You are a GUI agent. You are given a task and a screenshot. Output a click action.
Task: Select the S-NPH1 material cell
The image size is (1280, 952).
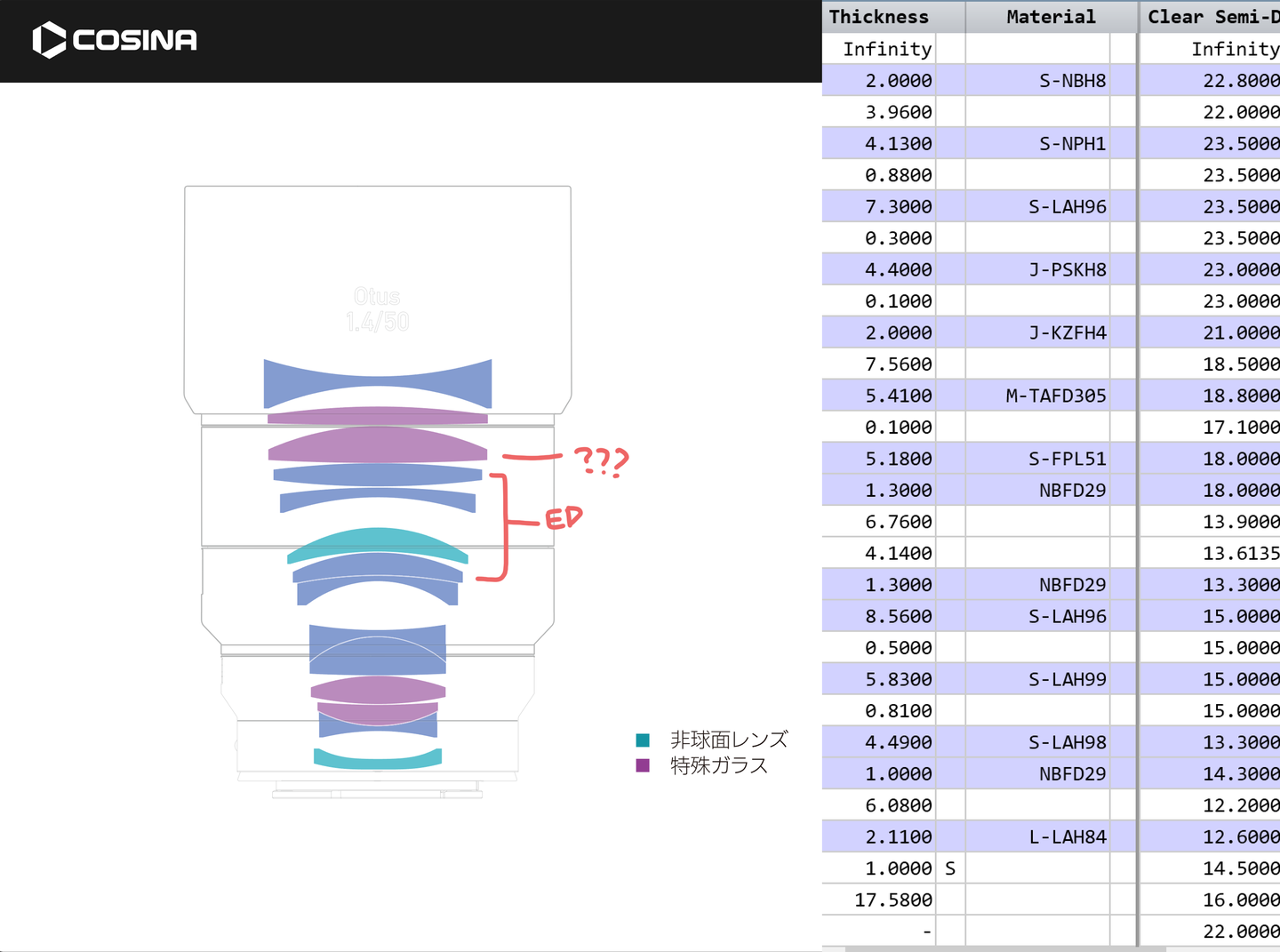tap(1037, 144)
